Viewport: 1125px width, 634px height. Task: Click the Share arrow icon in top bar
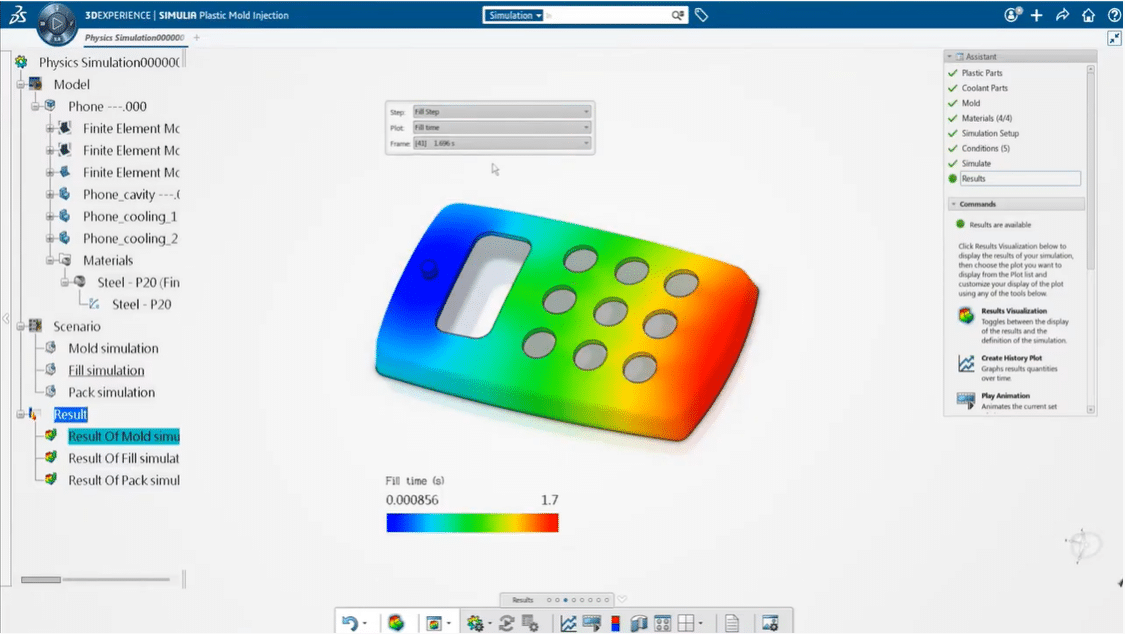click(x=1063, y=15)
